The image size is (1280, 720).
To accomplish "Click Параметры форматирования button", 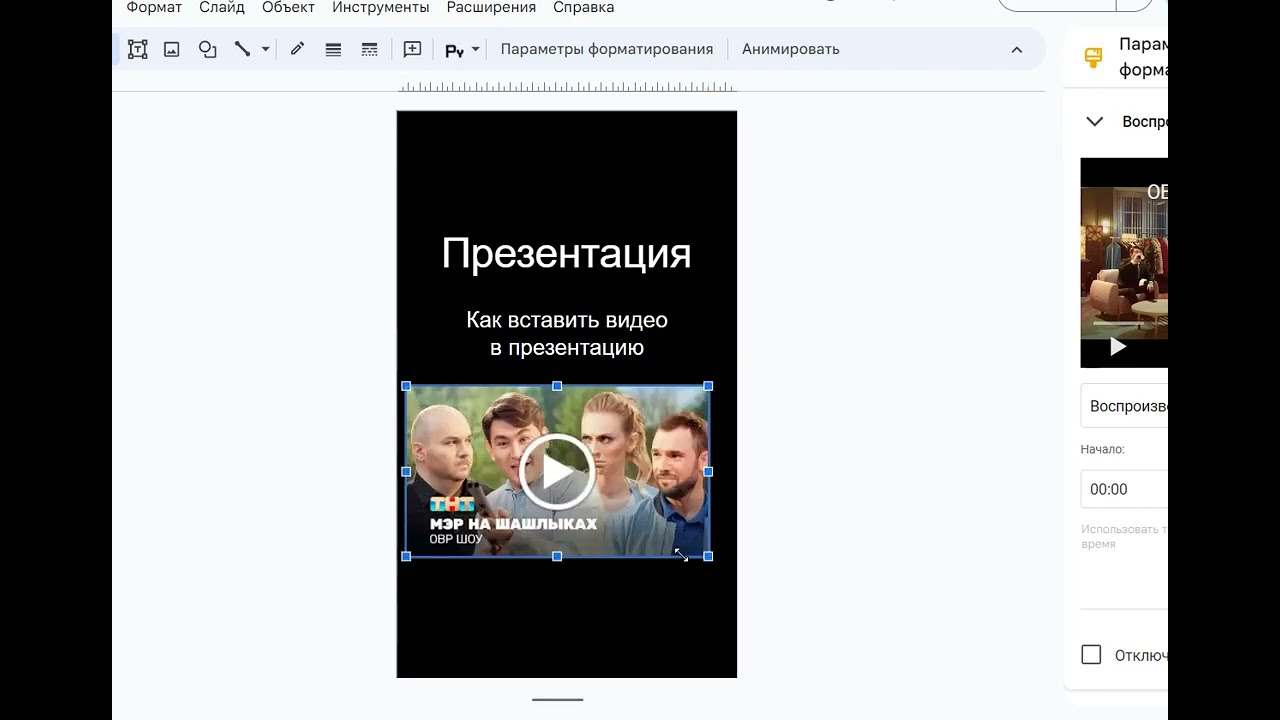I will 607,49.
